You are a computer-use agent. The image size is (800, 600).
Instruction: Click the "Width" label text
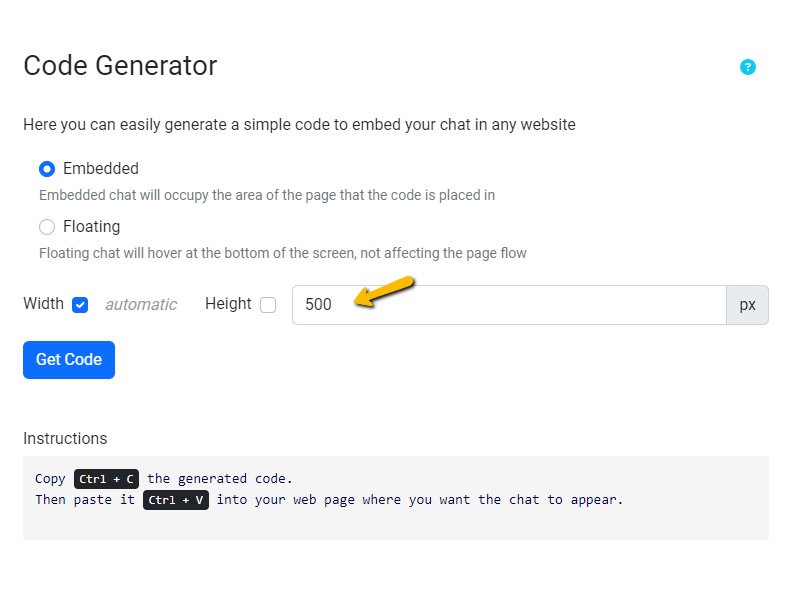click(43, 304)
